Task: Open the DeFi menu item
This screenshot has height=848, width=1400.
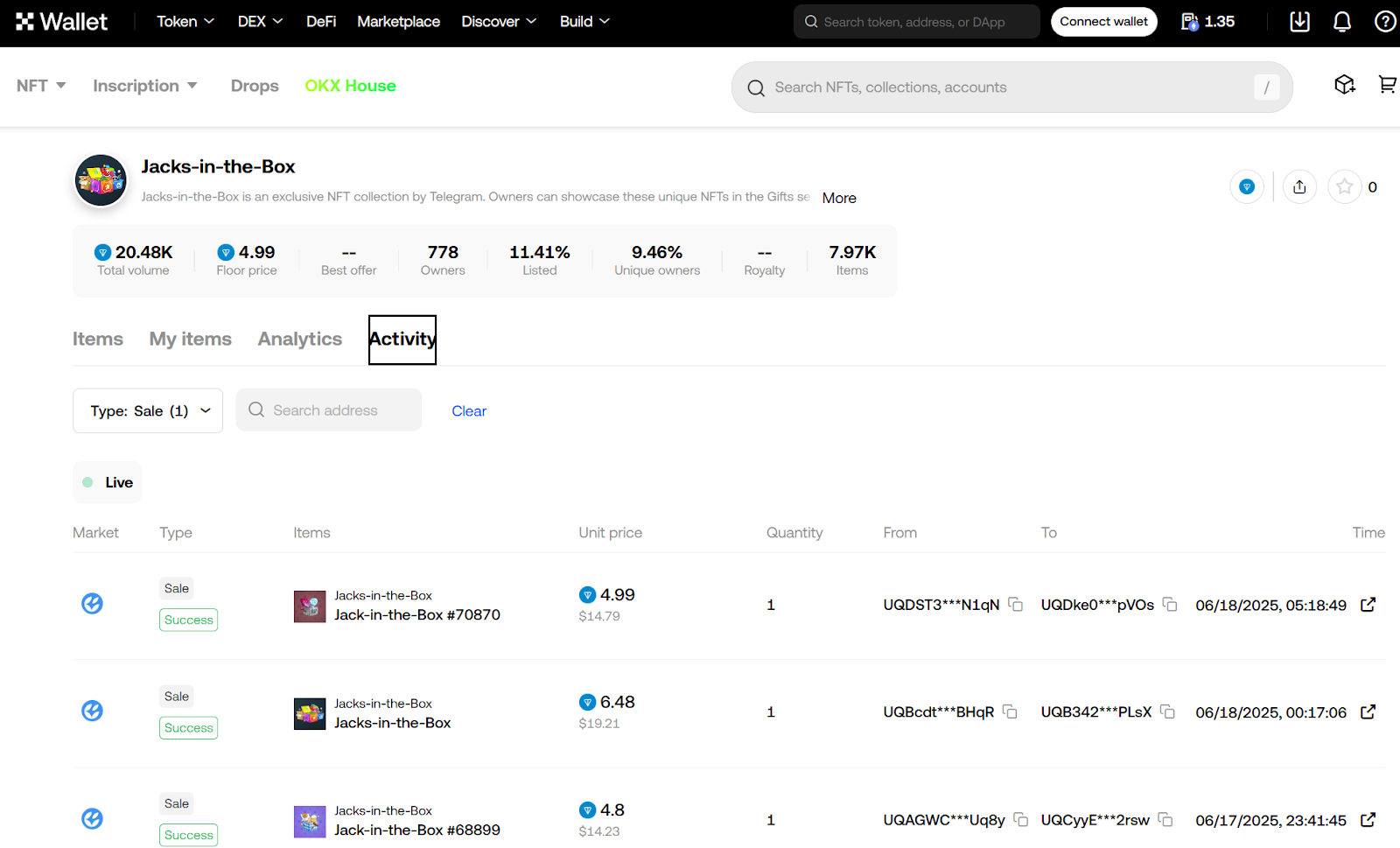Action: tap(321, 22)
